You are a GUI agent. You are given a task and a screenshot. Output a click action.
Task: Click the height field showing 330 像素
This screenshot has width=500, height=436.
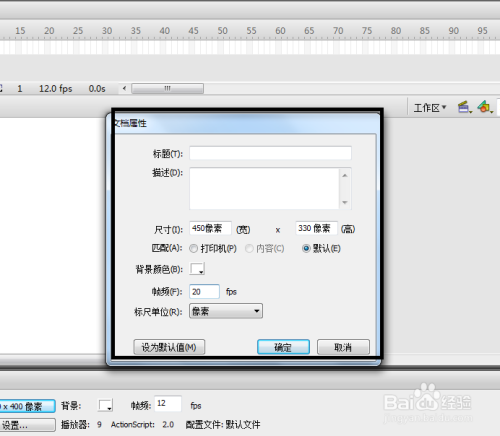click(316, 228)
